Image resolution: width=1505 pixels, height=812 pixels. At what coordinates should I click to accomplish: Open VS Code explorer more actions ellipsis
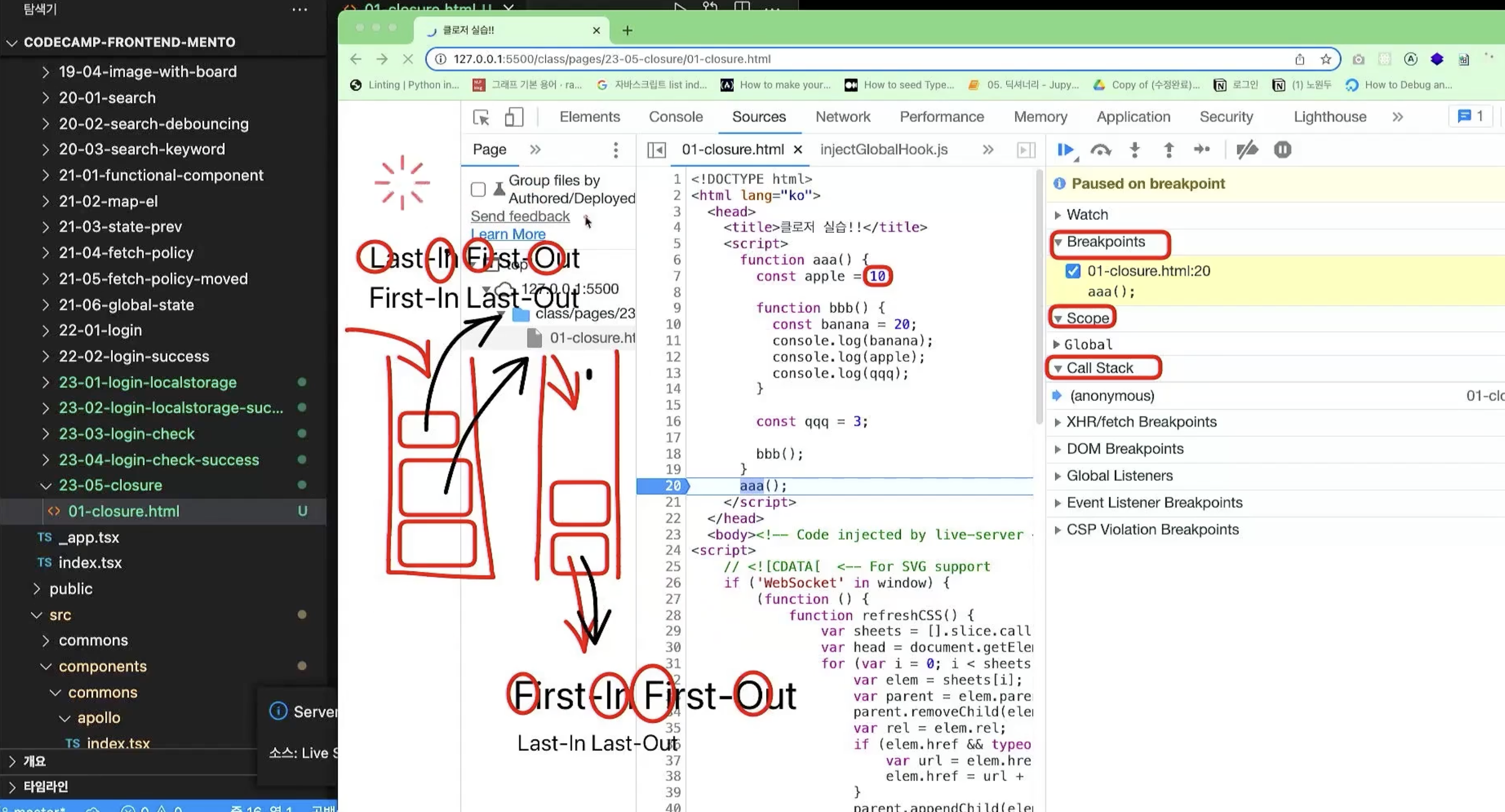tap(300, 10)
